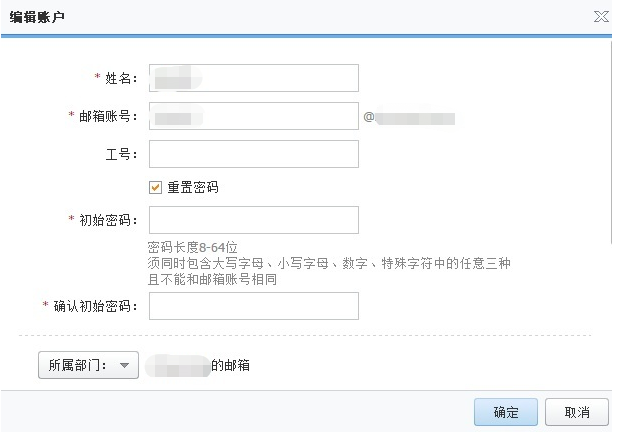This screenshot has height=439, width=618.
Task: Click the 初始密码 password field
Action: click(x=253, y=220)
